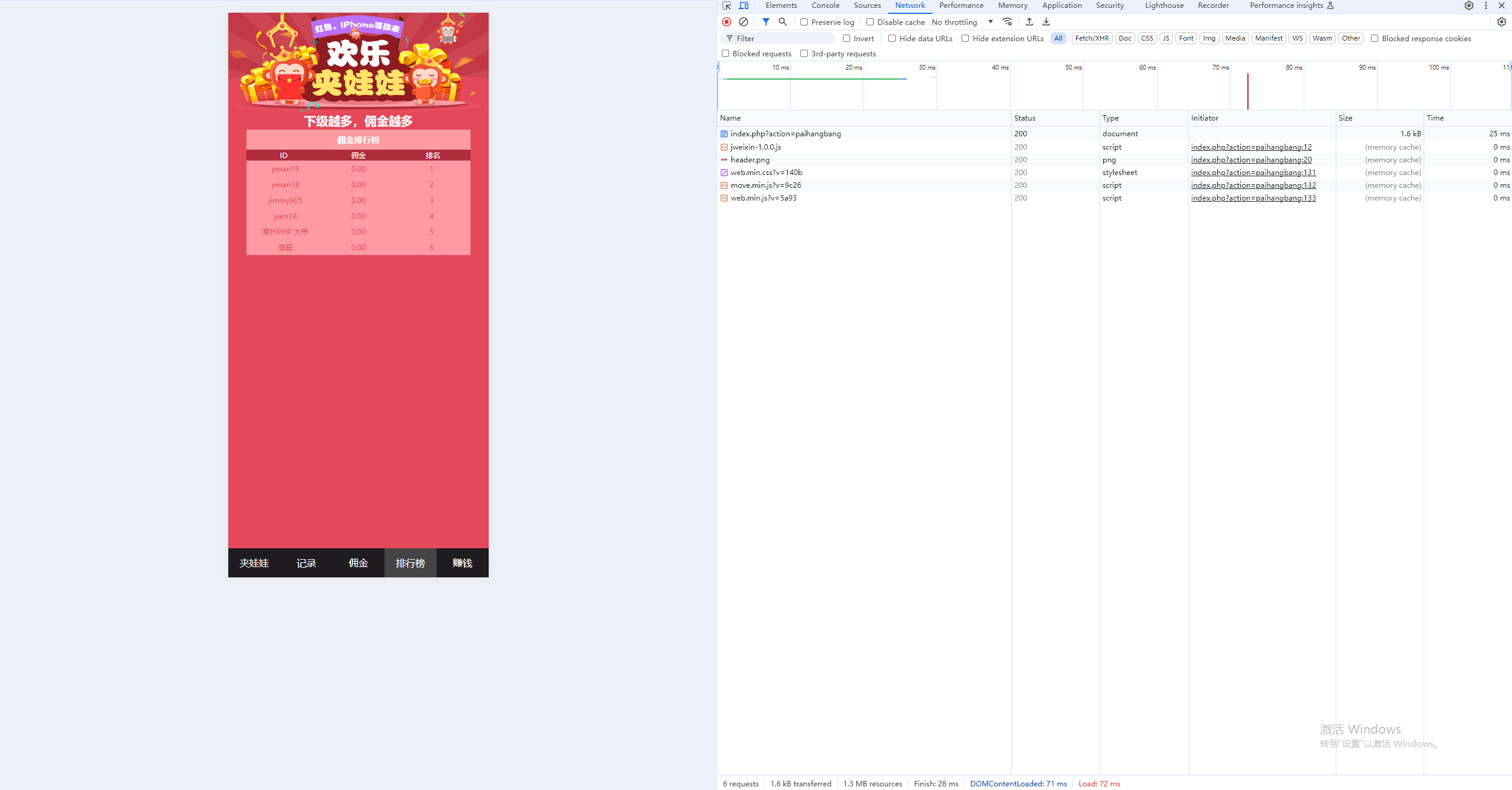Activate the inspect element picker icon
This screenshot has width=1512, height=790.
click(x=727, y=5)
